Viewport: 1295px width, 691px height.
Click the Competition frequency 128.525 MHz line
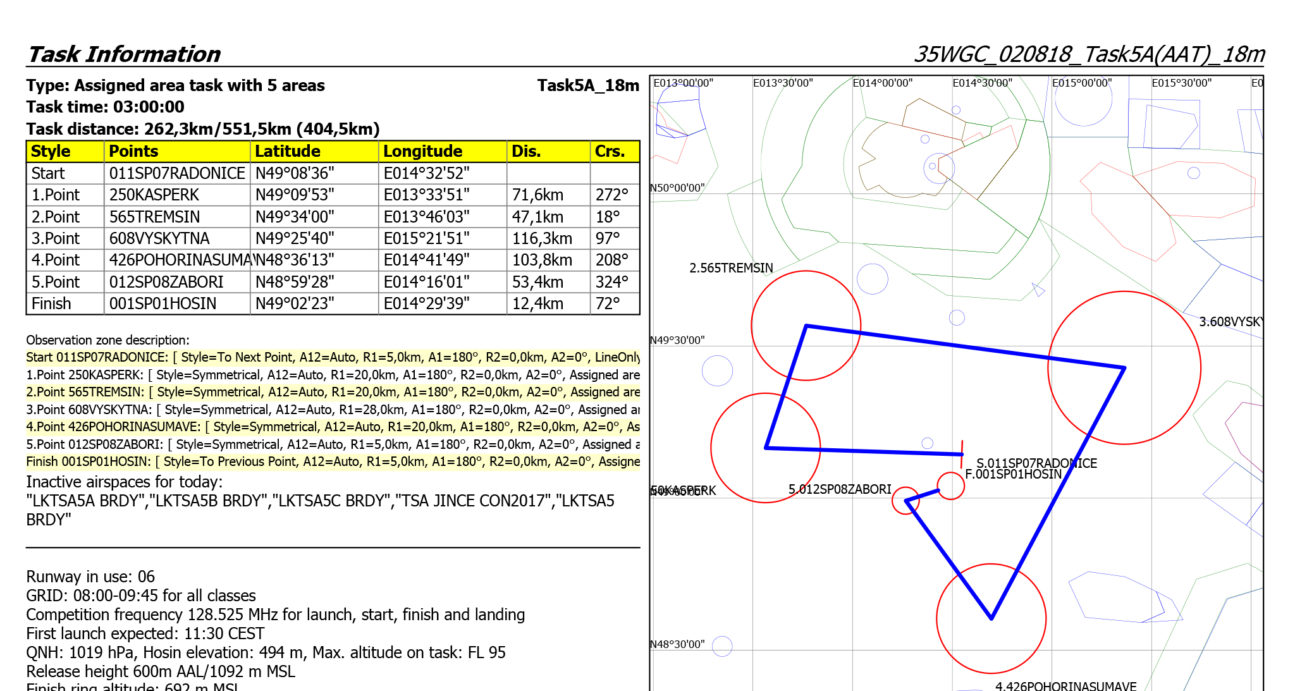(275, 615)
